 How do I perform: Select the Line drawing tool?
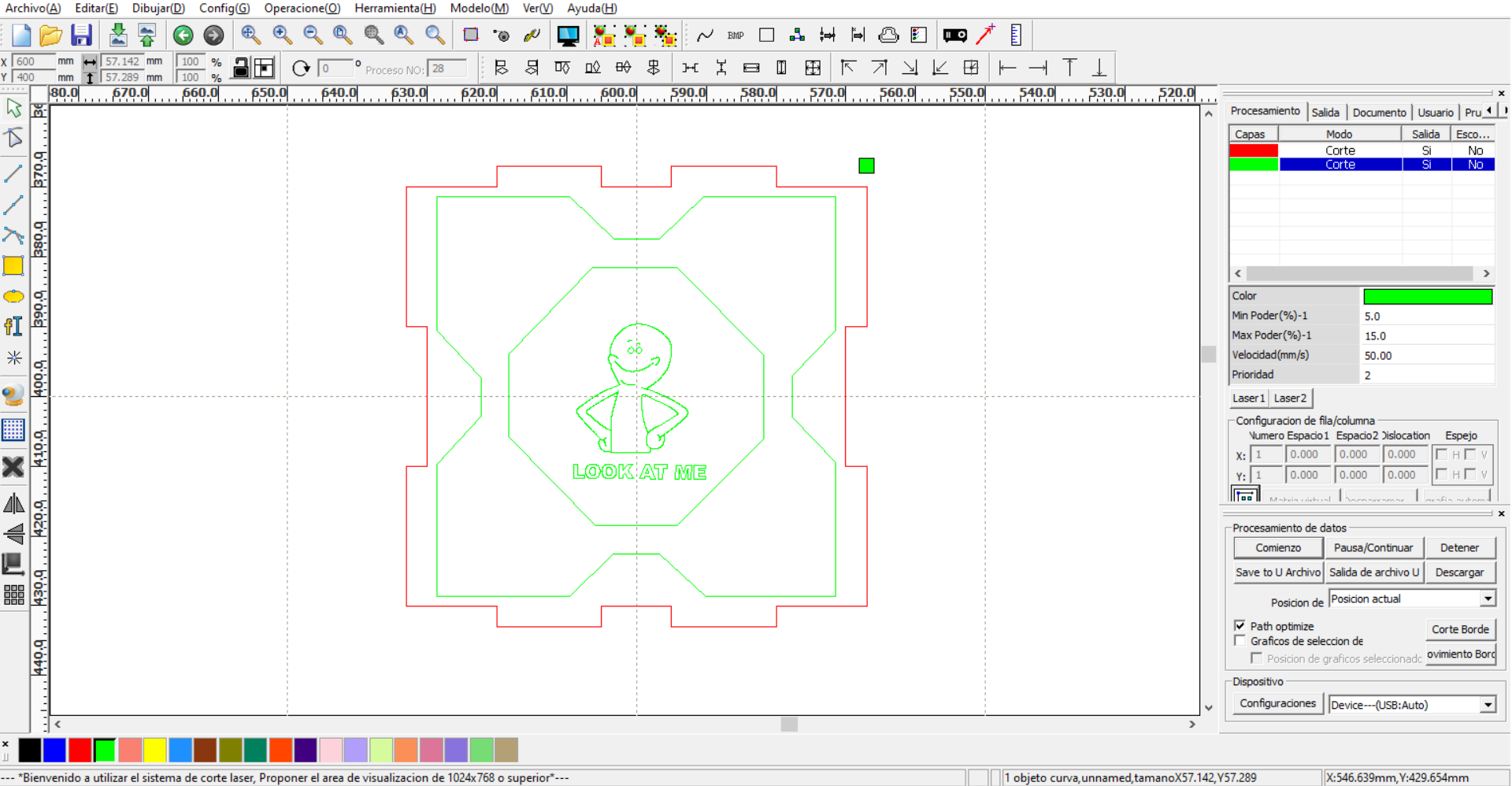[13, 172]
